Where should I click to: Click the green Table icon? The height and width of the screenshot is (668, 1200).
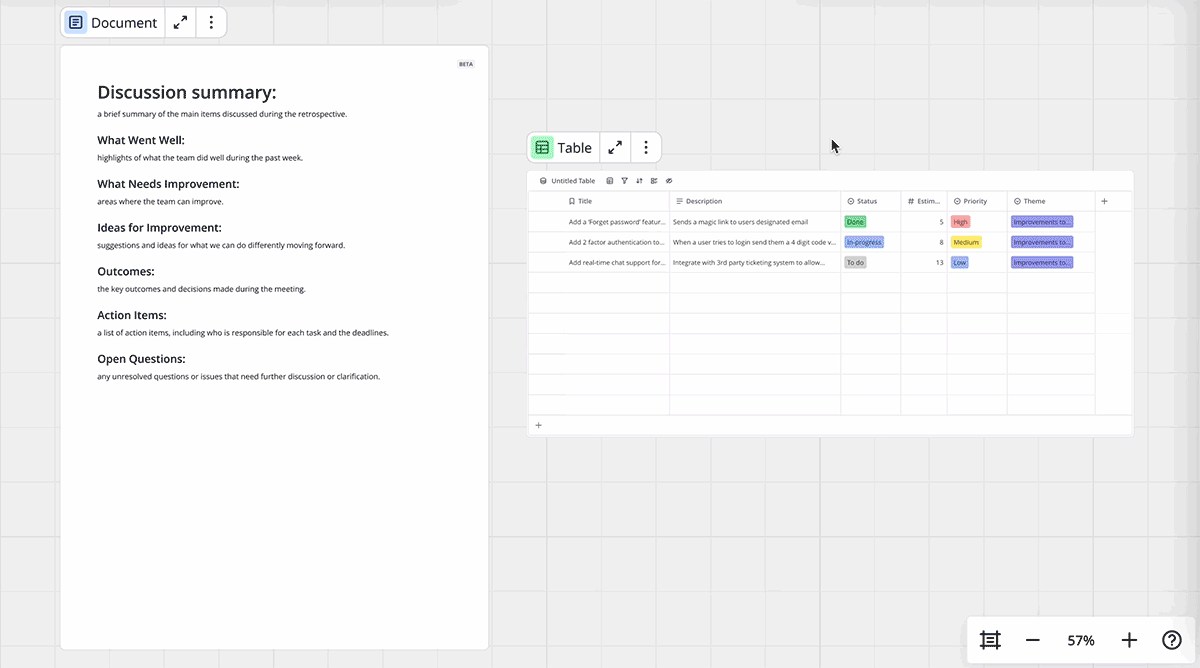click(x=542, y=148)
